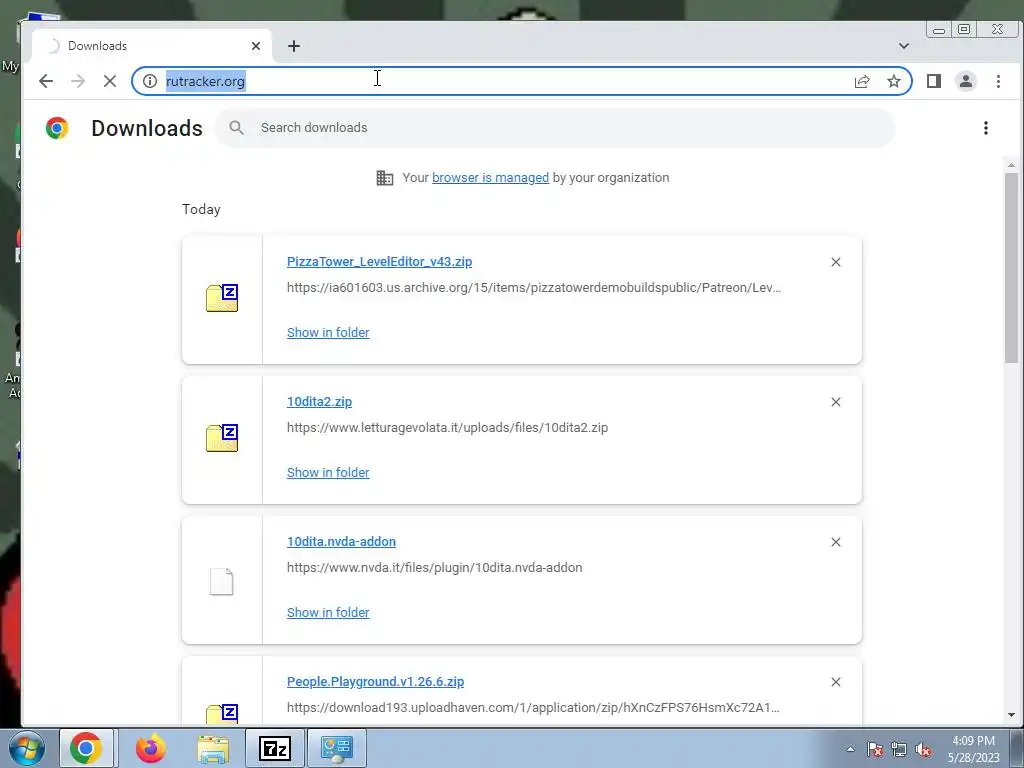Close the Downloads tab
1024x768 pixels.
(256, 46)
